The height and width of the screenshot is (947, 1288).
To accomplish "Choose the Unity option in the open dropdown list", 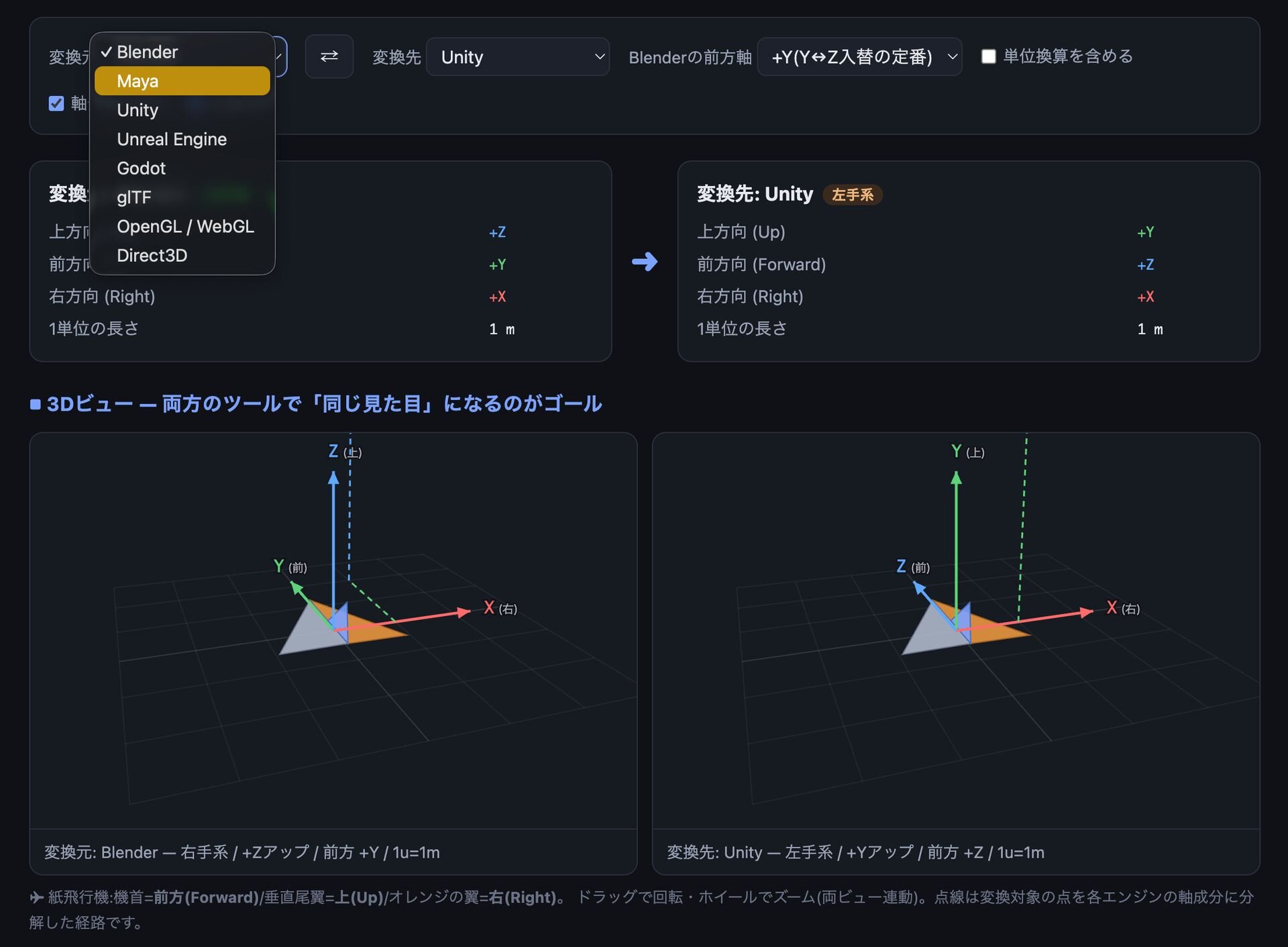I will click(182, 110).
